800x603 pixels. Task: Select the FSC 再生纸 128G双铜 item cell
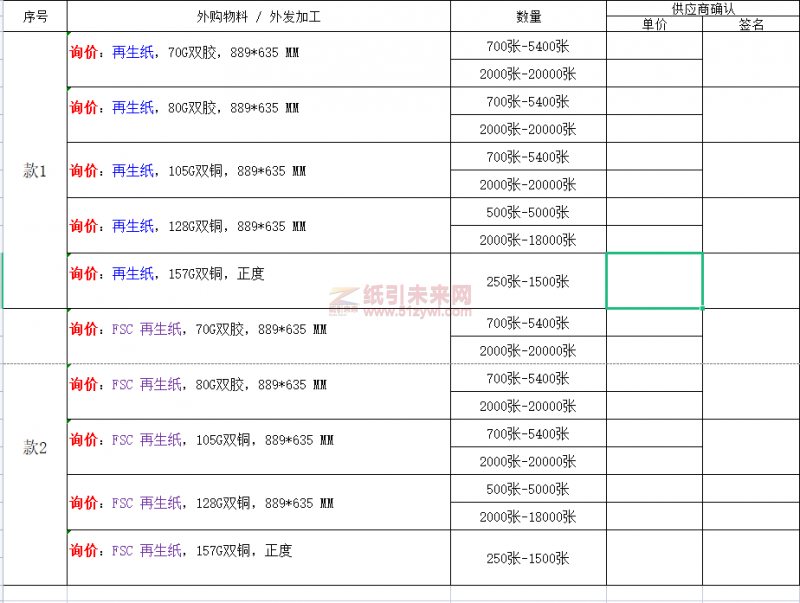coord(258,502)
